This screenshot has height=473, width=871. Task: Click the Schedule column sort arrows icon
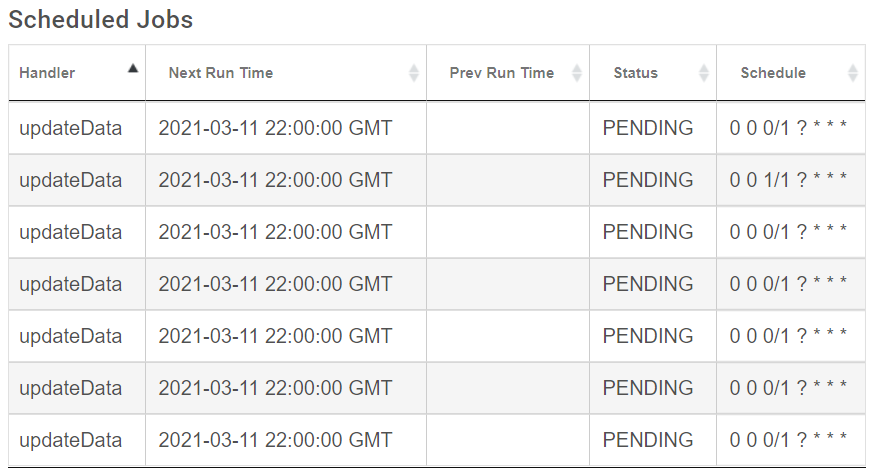(x=853, y=73)
